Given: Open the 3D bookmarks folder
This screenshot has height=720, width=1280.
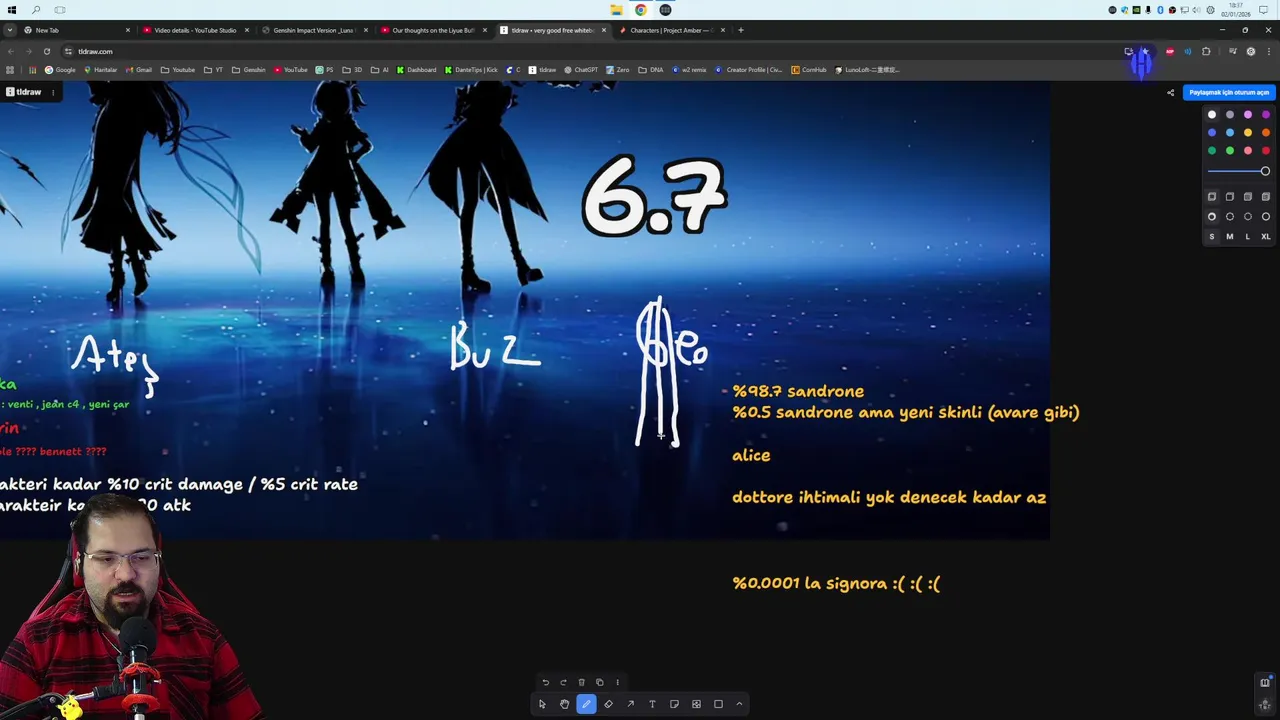Looking at the screenshot, I should point(352,70).
